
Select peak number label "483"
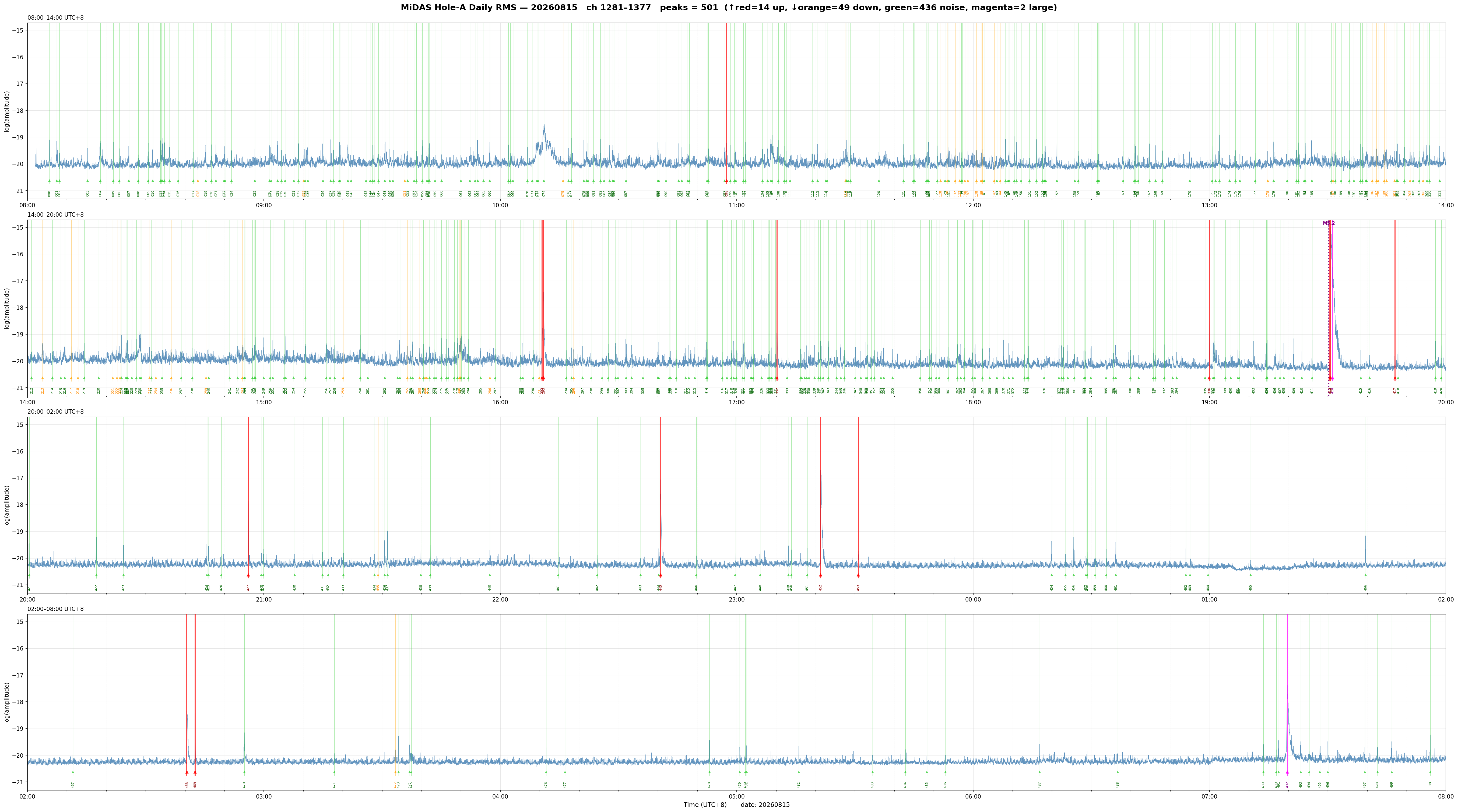tap(872, 785)
